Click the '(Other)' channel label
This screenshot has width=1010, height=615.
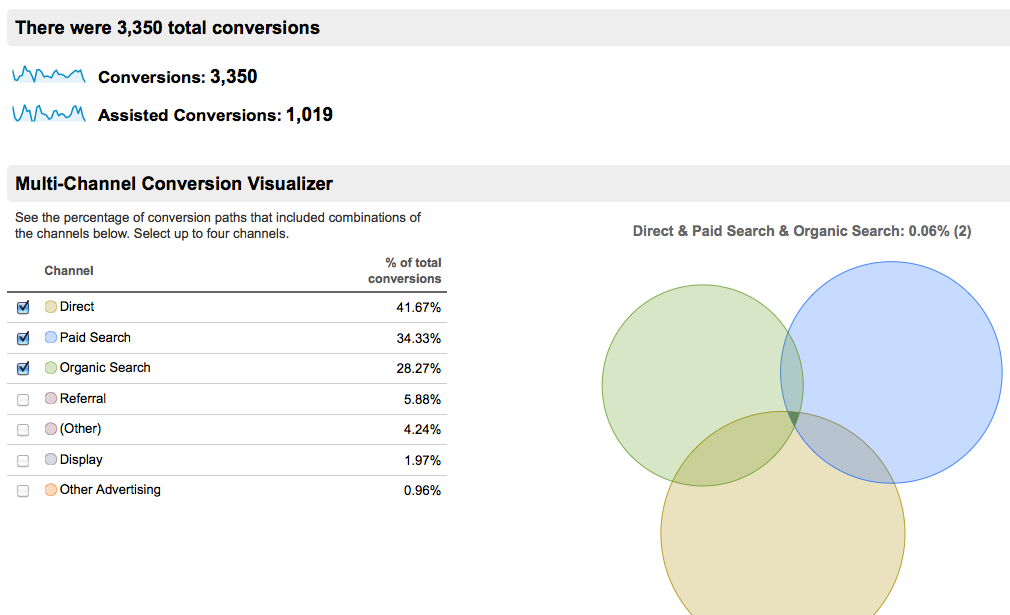click(81, 429)
